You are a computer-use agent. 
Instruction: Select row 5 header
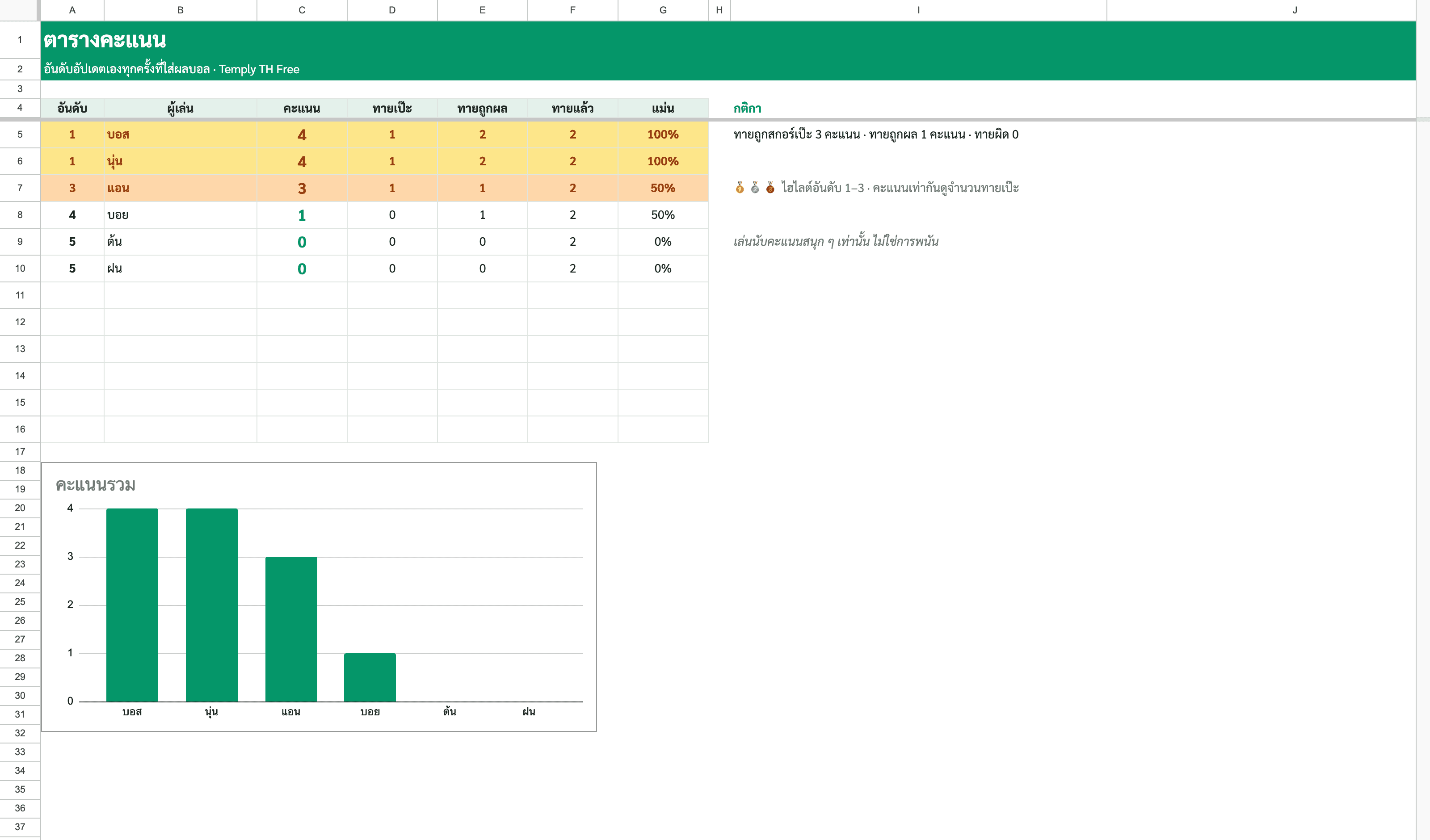20,134
